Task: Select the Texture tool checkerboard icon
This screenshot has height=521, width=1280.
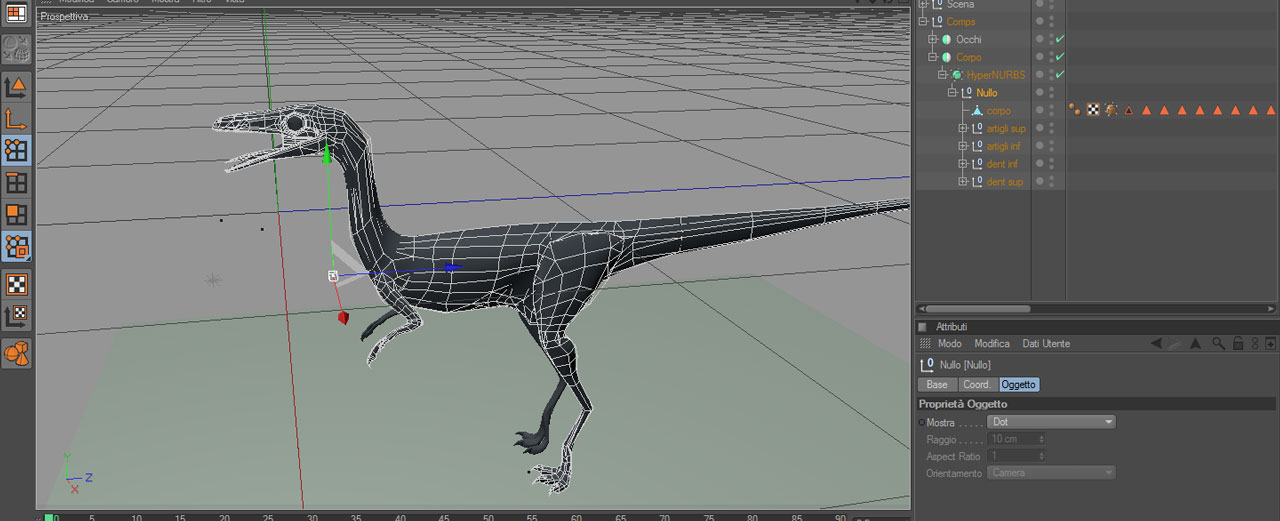Action: 17,284
